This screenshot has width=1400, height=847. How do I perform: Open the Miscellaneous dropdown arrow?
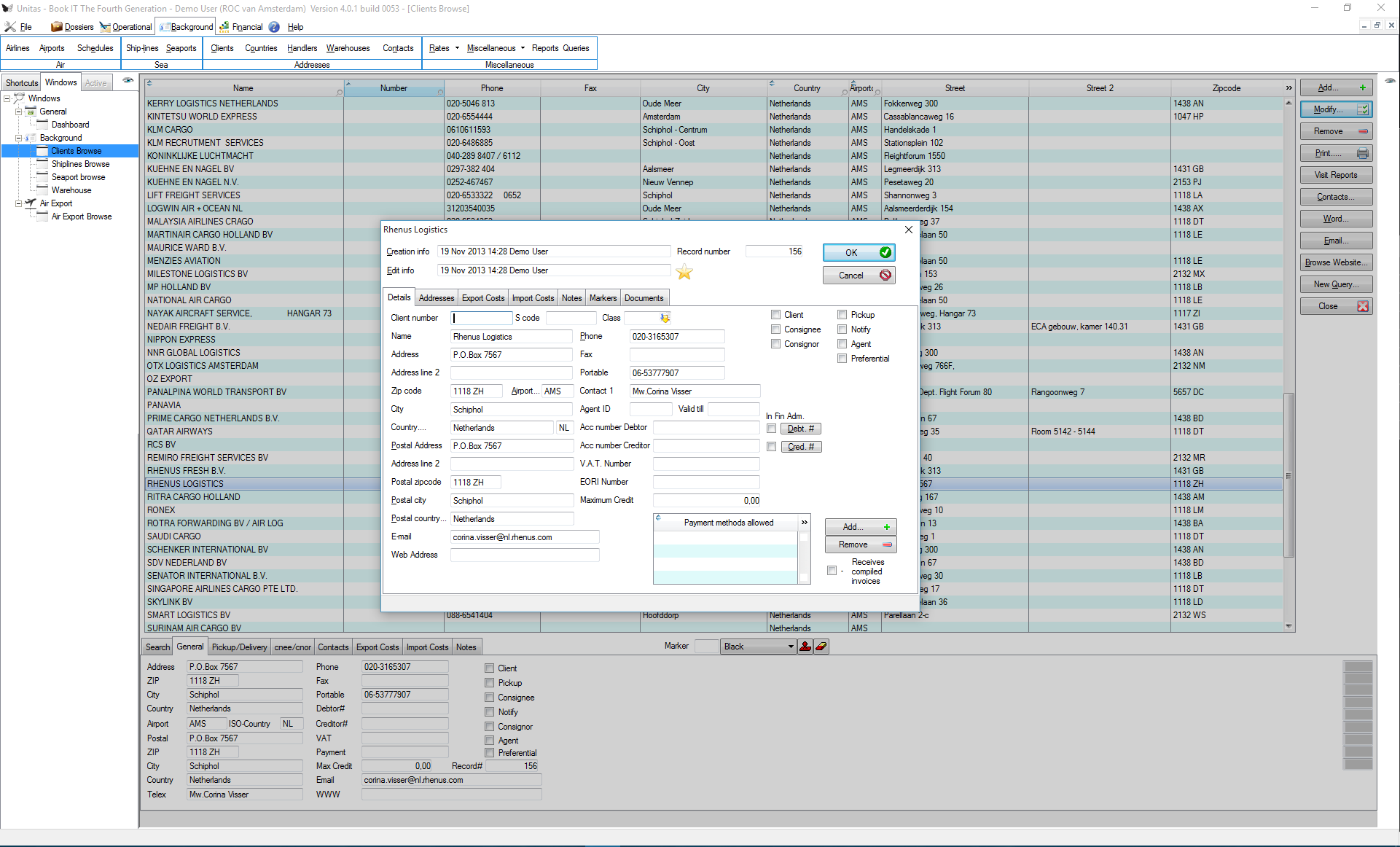[523, 48]
